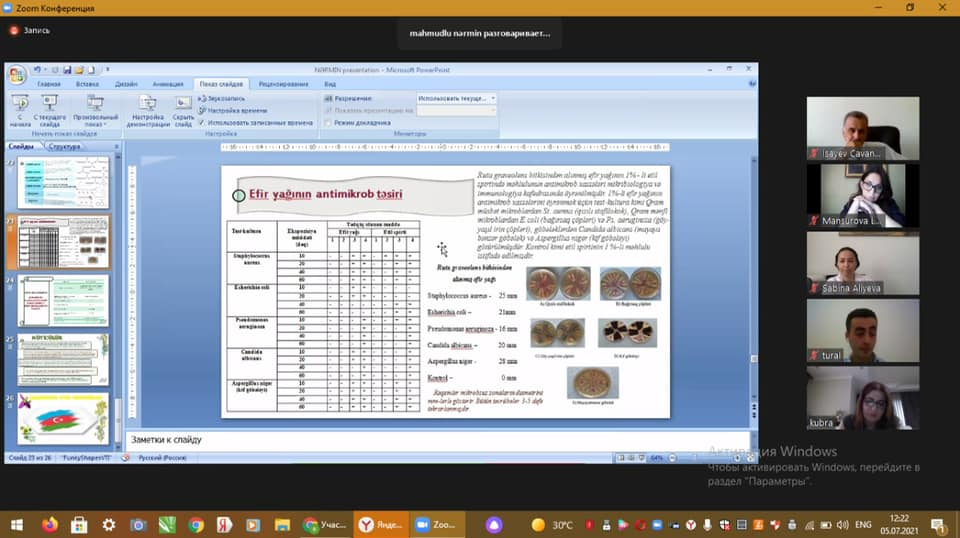Image resolution: width=960 pixels, height=538 pixels.
Task: Open custom slide show menu (Произвольный показ)
Action: [96, 111]
